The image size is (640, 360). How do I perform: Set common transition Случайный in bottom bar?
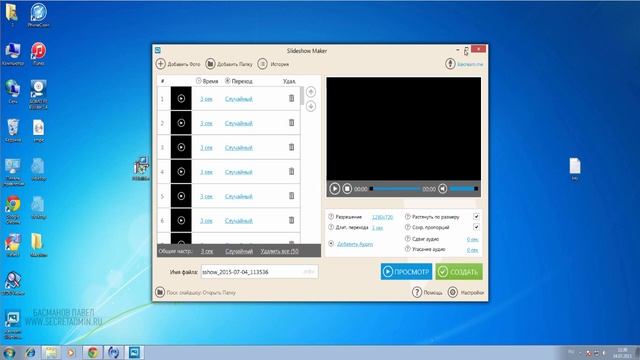pyautogui.click(x=239, y=251)
